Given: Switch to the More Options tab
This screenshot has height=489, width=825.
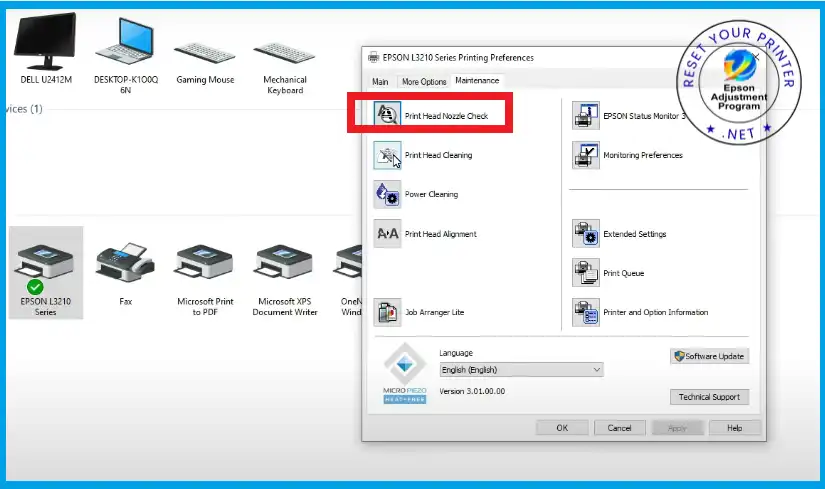Looking at the screenshot, I should (424, 82).
